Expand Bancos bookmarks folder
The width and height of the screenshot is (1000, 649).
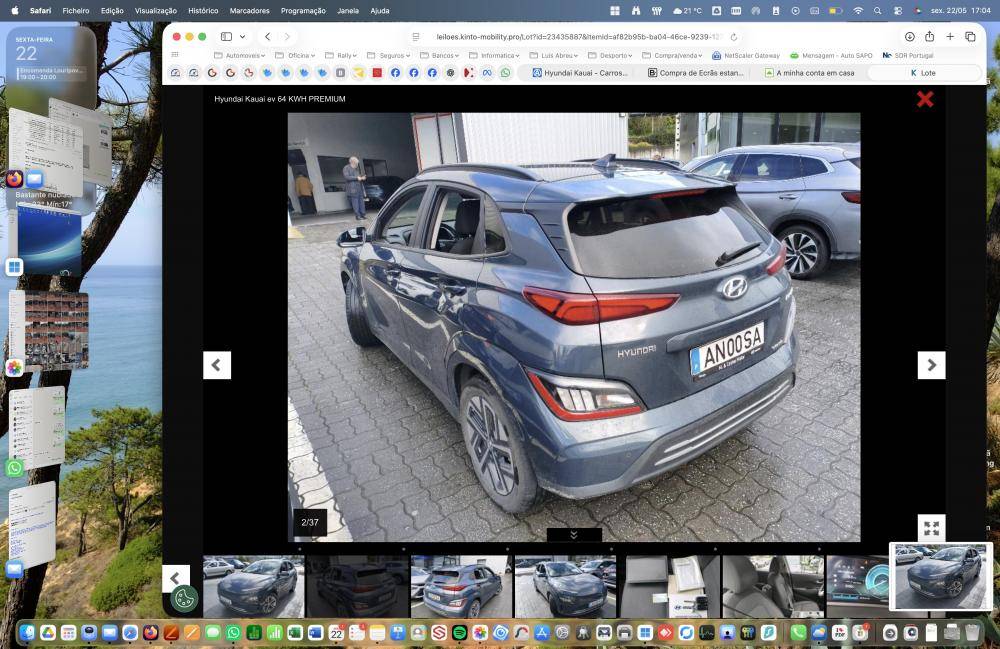(439, 55)
